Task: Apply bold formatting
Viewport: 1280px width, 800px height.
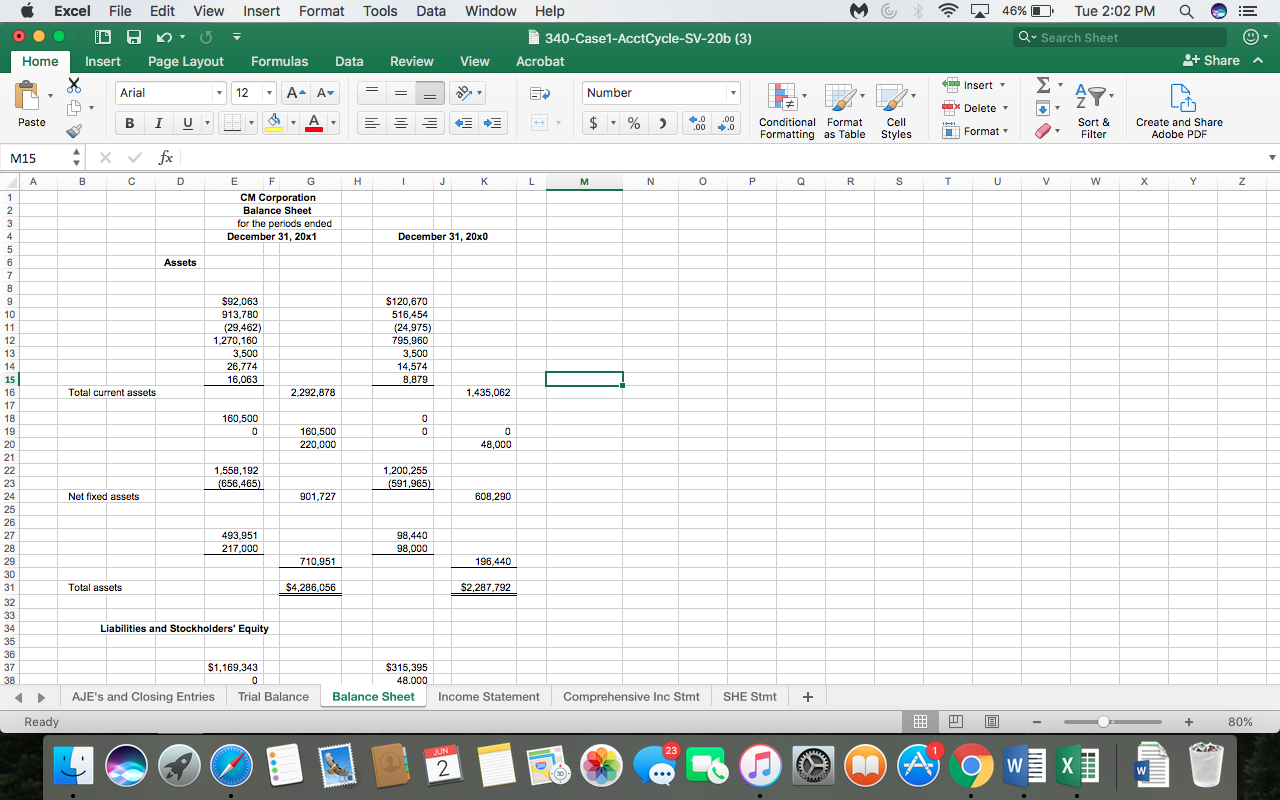Action: click(130, 123)
